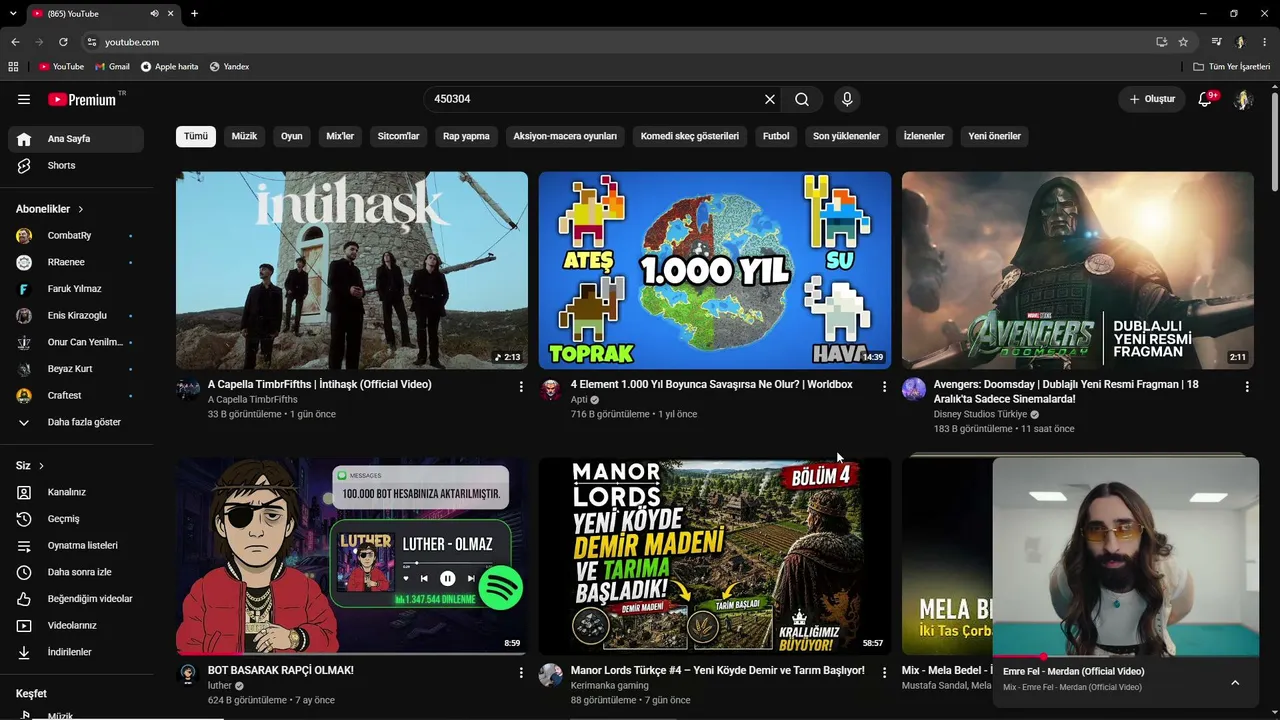Open Videolarınız in sidebar

pyautogui.click(x=76, y=626)
